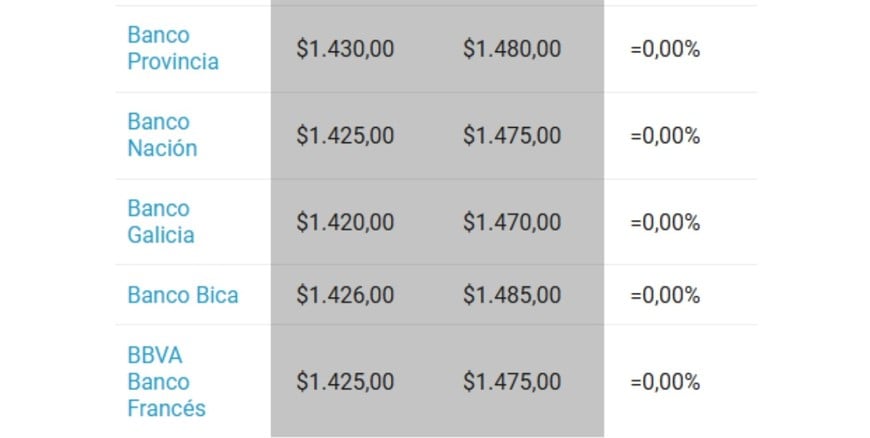The height and width of the screenshot is (438, 870).
Task: Select Banco Bica's $1.426,00 value
Action: click(345, 295)
